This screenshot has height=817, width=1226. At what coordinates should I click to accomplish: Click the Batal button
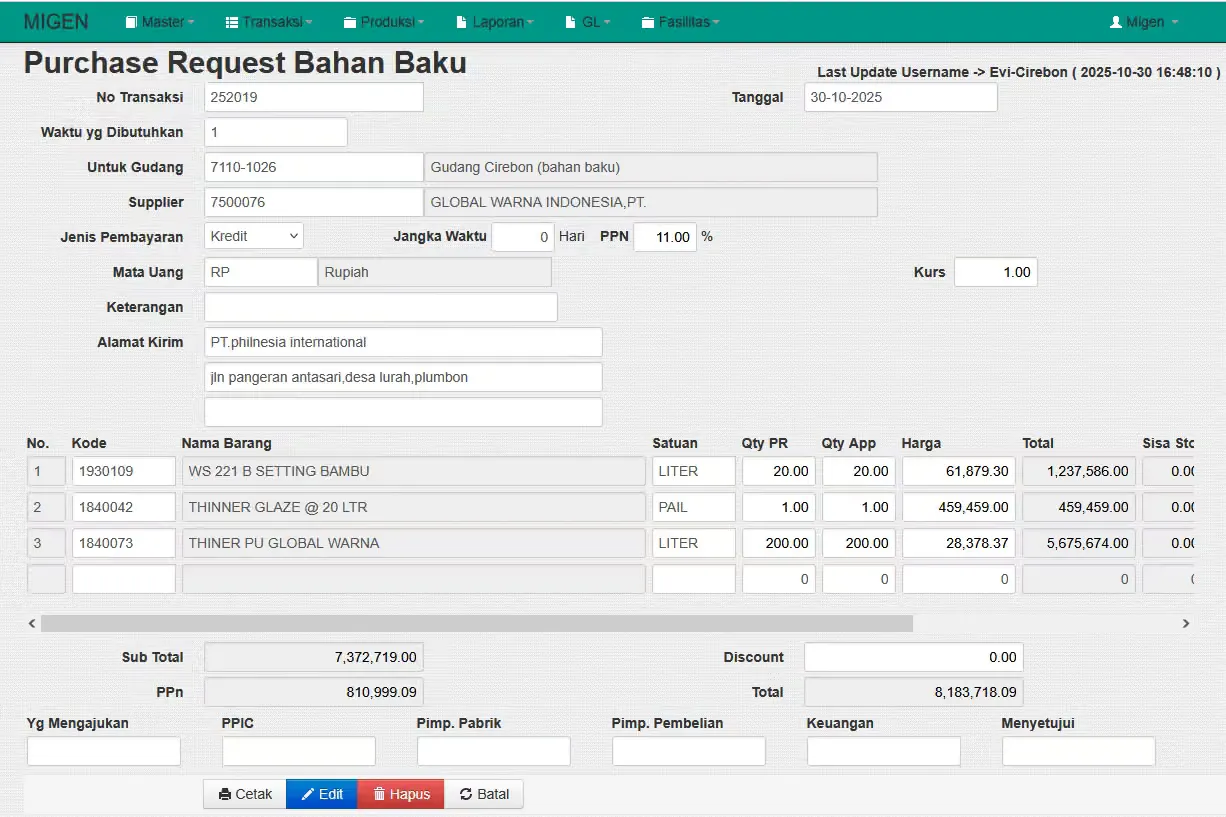(x=484, y=794)
